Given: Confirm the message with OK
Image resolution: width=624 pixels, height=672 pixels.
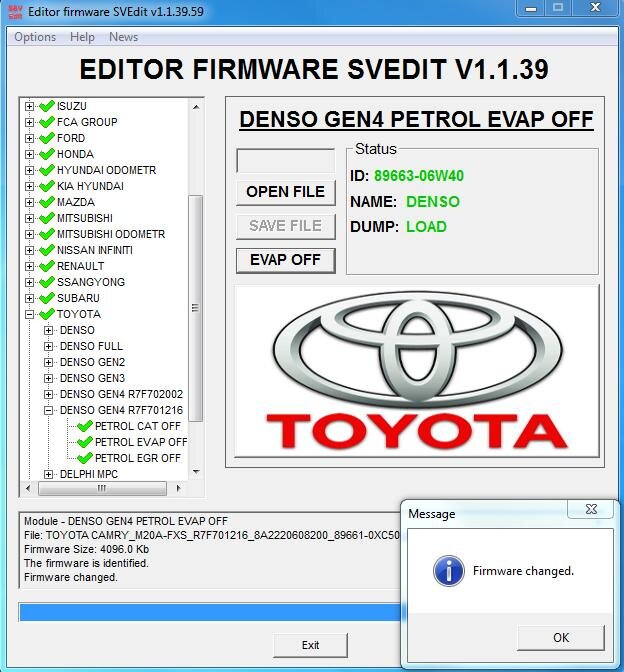Looking at the screenshot, I should point(561,638).
